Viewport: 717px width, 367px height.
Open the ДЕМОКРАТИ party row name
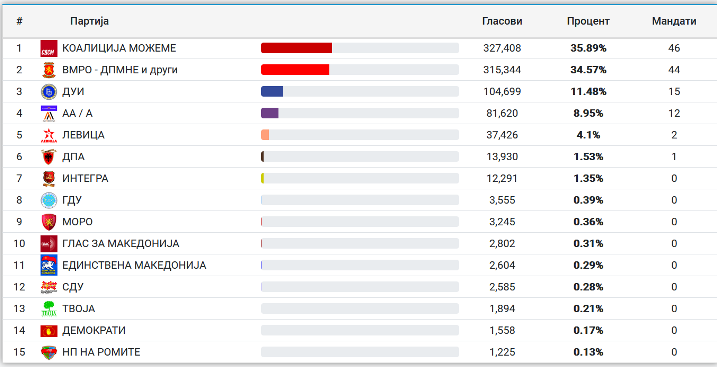pyautogui.click(x=94, y=330)
